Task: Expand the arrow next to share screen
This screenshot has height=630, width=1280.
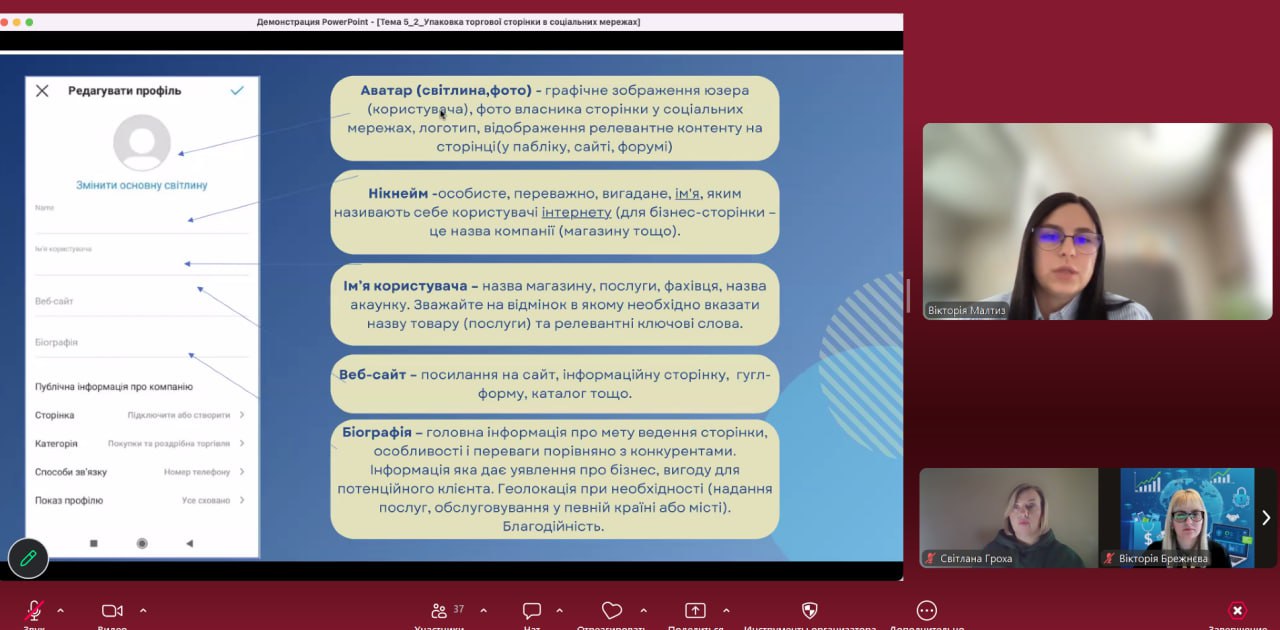Action: 726,610
